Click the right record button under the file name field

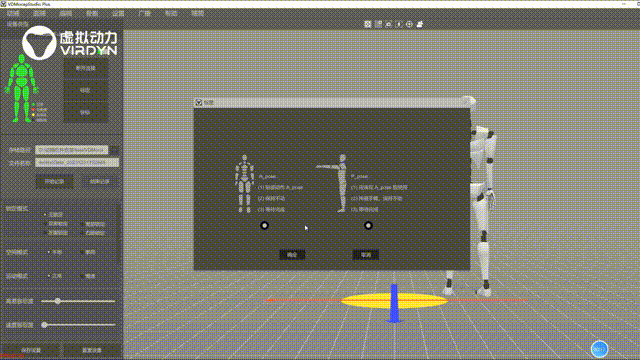point(99,182)
